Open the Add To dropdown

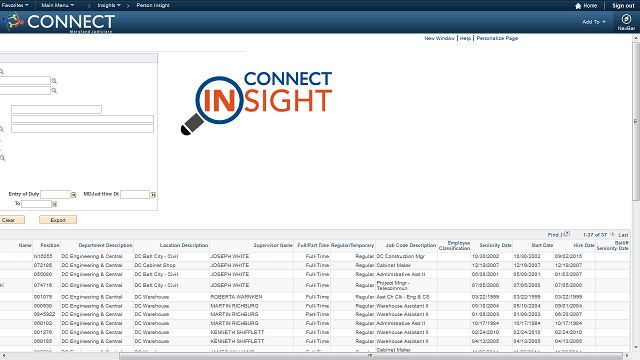coord(594,22)
